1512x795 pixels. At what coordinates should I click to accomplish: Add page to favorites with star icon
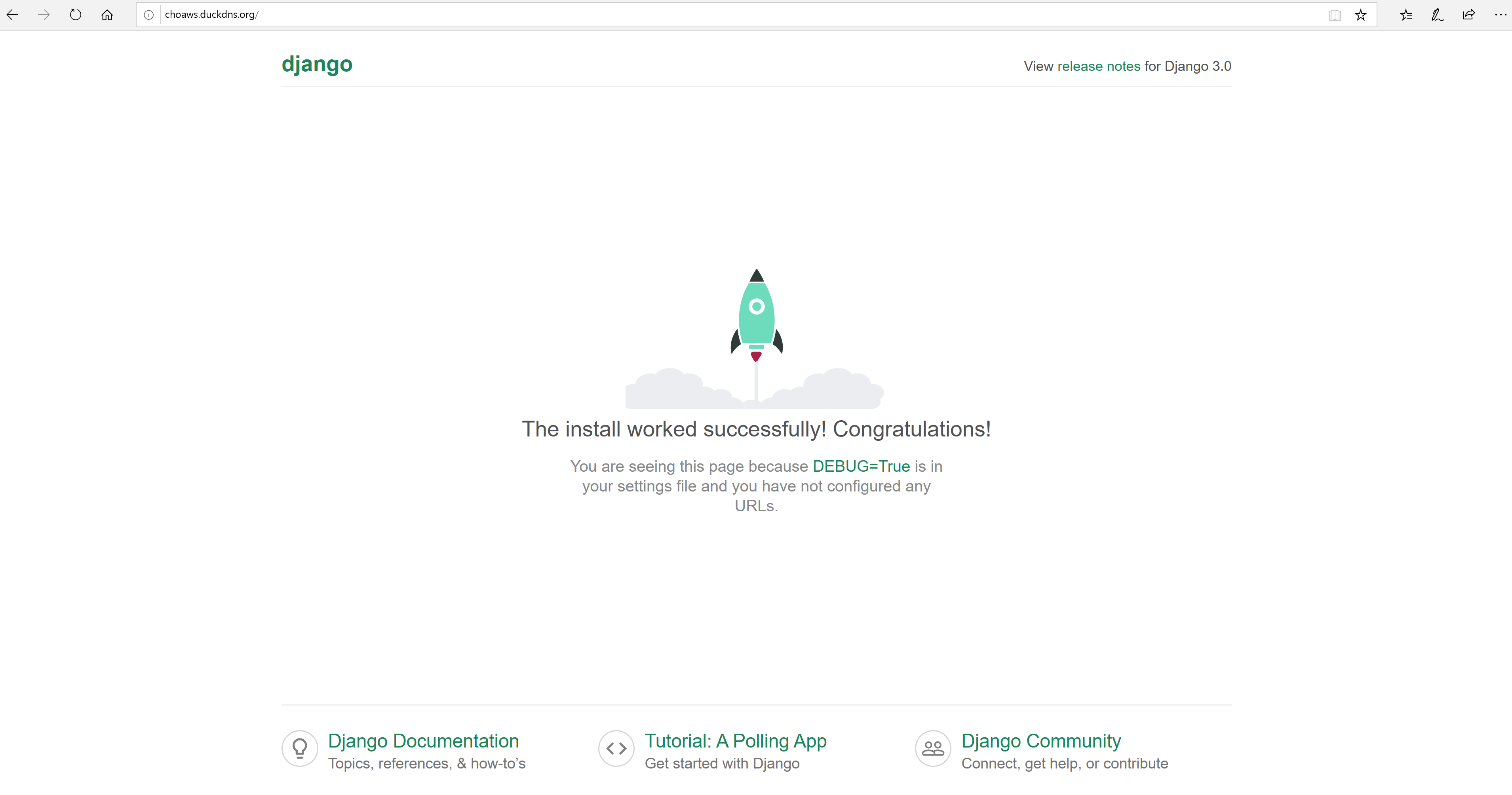(1361, 15)
